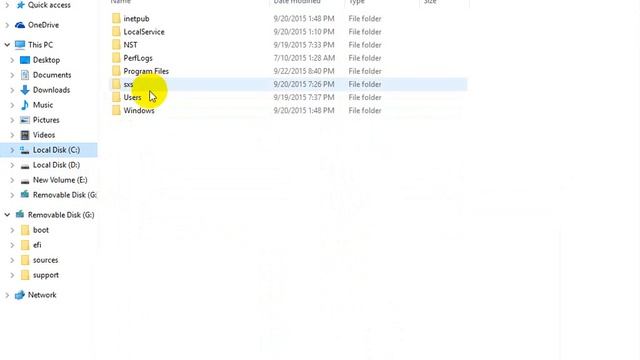Collapse the bottom Removable Disk (G:) node

tap(7, 215)
